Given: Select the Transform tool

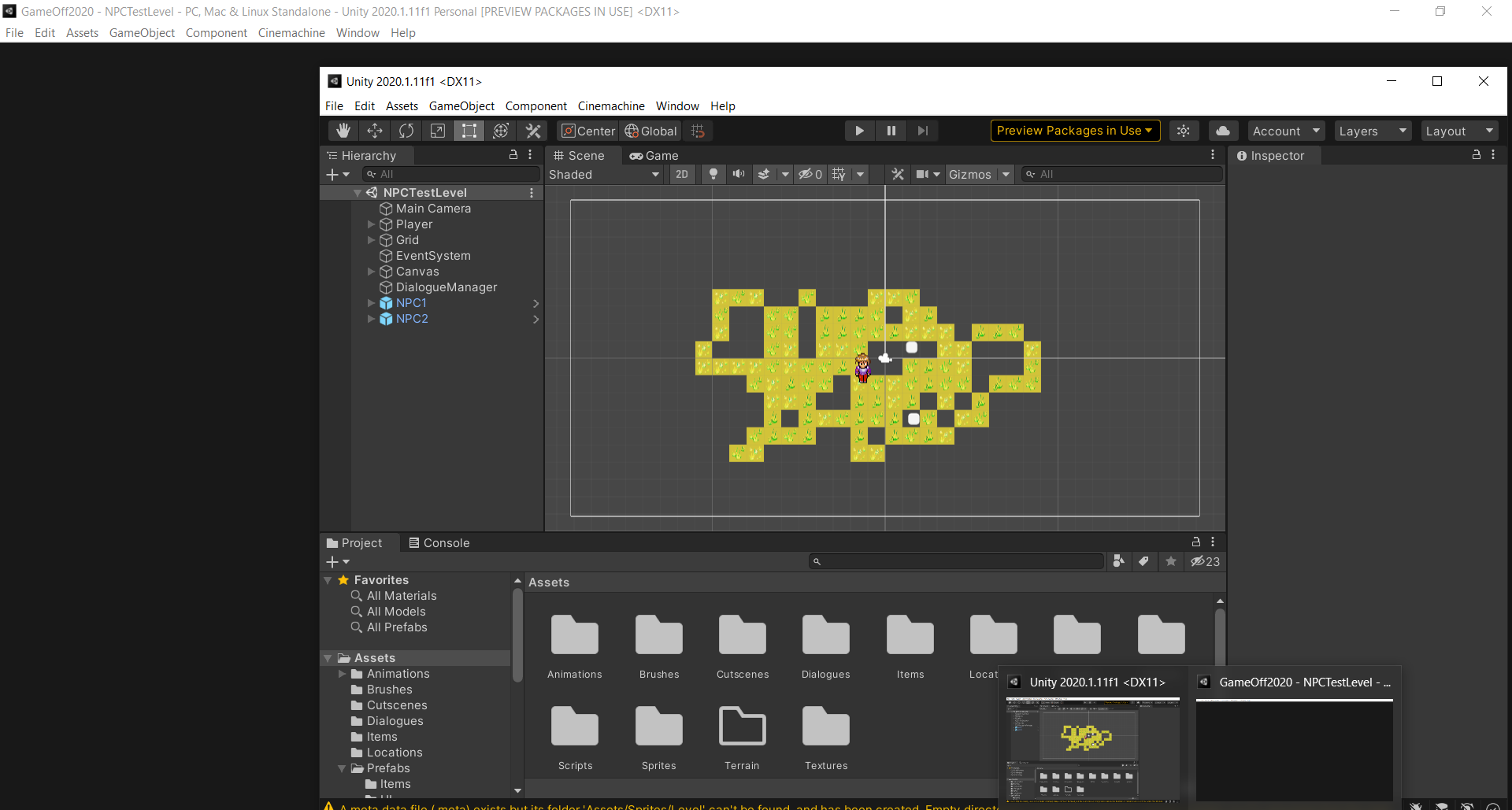Looking at the screenshot, I should tap(501, 131).
